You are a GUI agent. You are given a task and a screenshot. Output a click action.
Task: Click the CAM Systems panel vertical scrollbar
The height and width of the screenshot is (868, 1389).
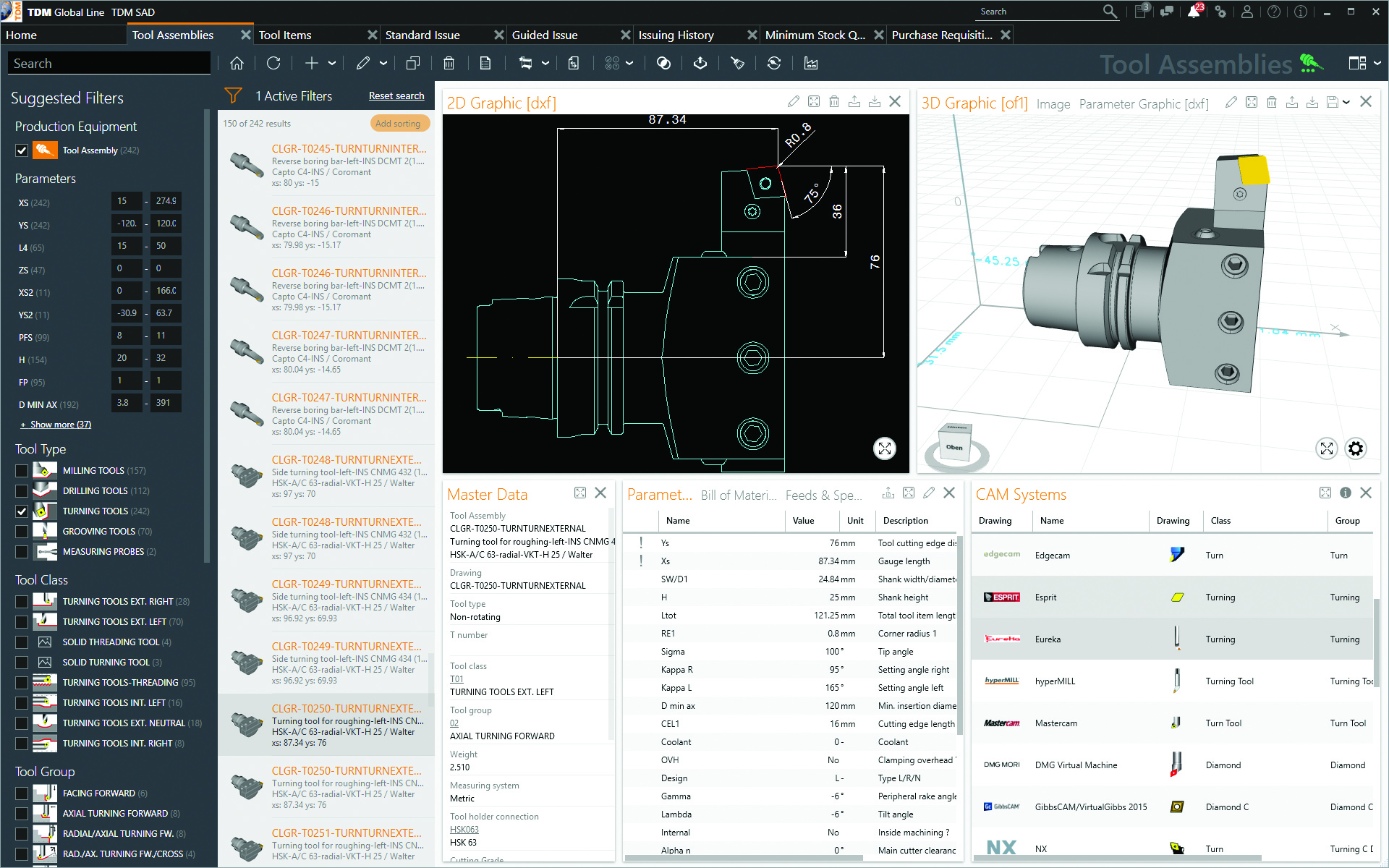tap(1376, 642)
